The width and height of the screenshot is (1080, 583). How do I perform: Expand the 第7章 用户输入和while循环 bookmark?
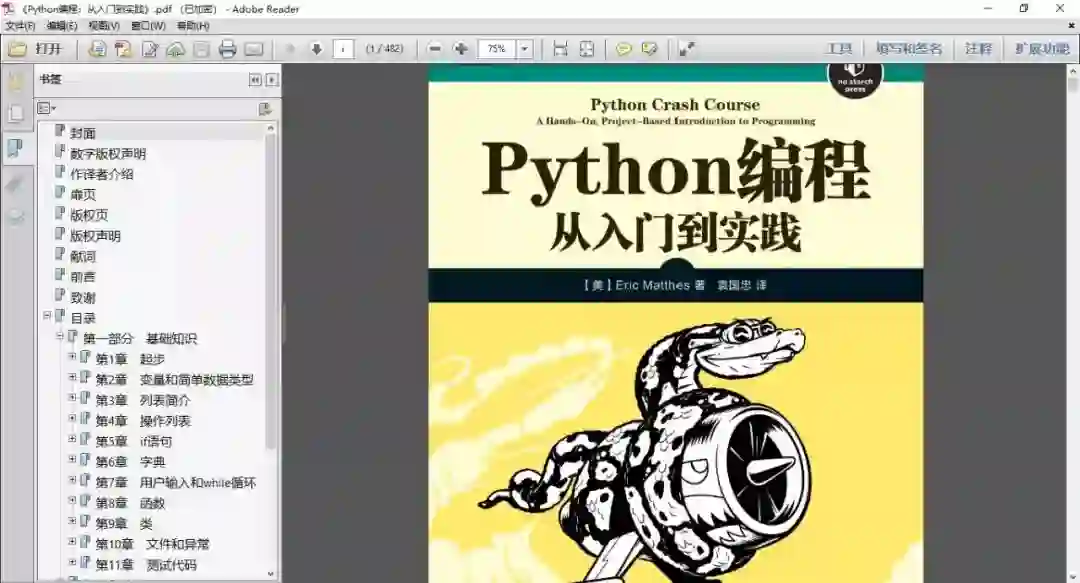tap(72, 480)
